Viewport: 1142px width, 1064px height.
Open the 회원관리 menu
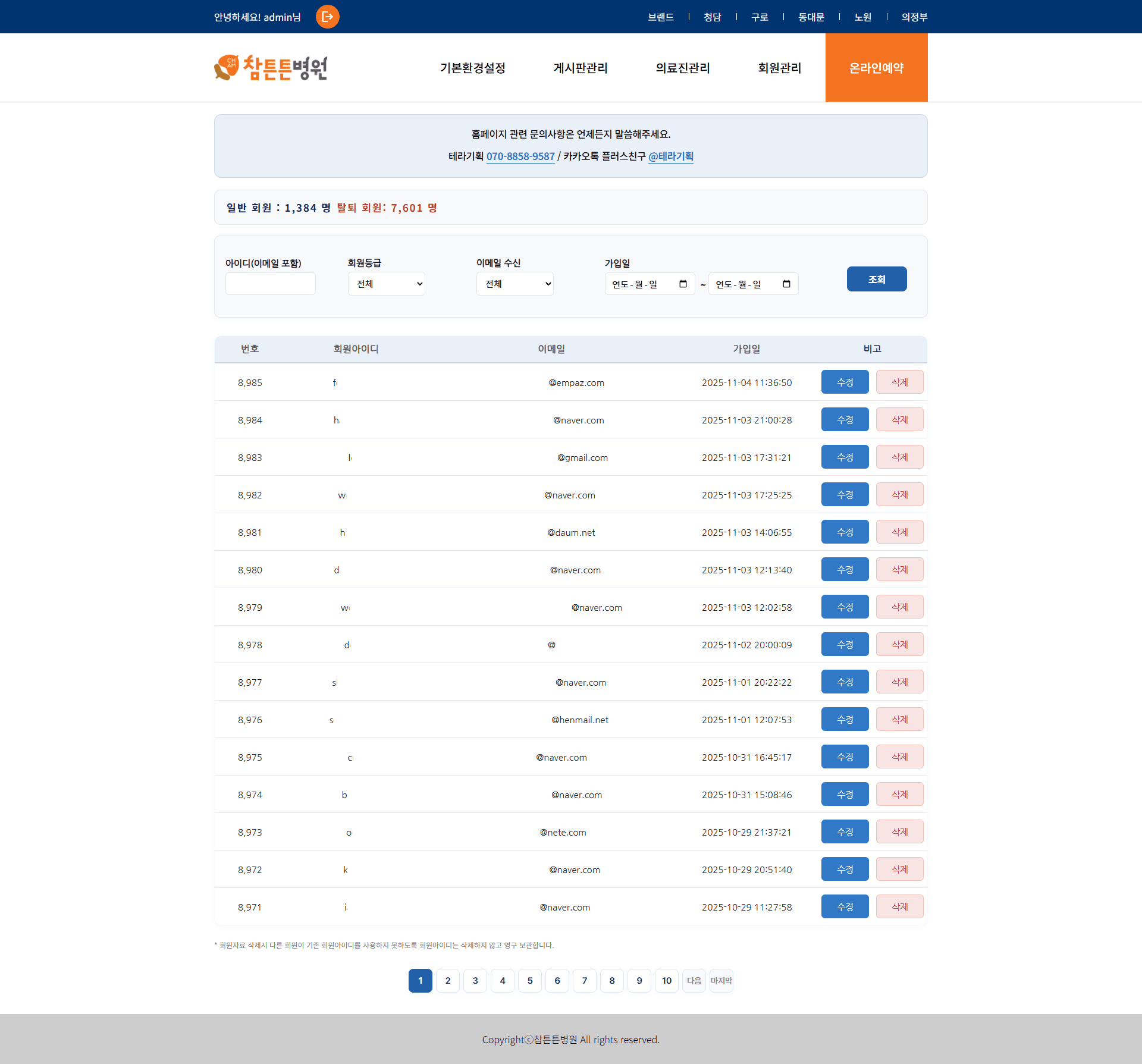779,68
